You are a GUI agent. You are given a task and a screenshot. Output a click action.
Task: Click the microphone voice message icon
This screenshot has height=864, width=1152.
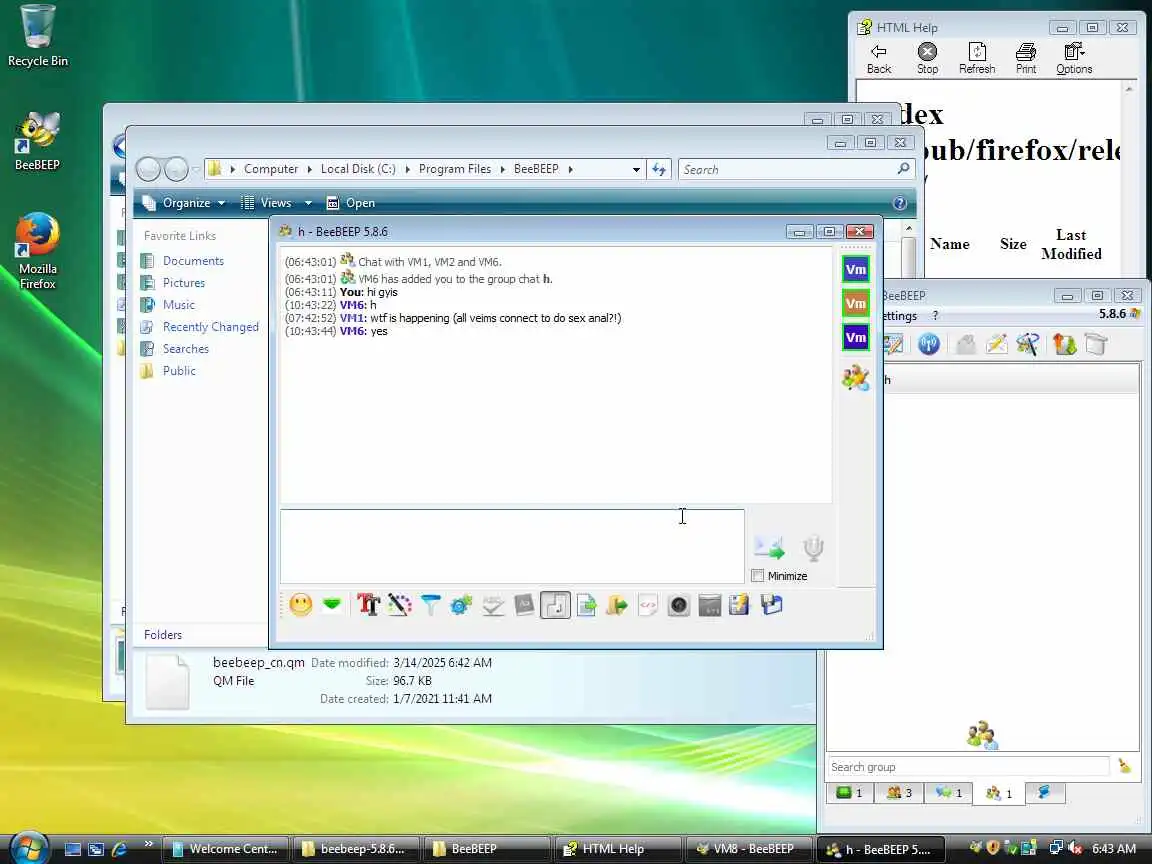(x=813, y=547)
